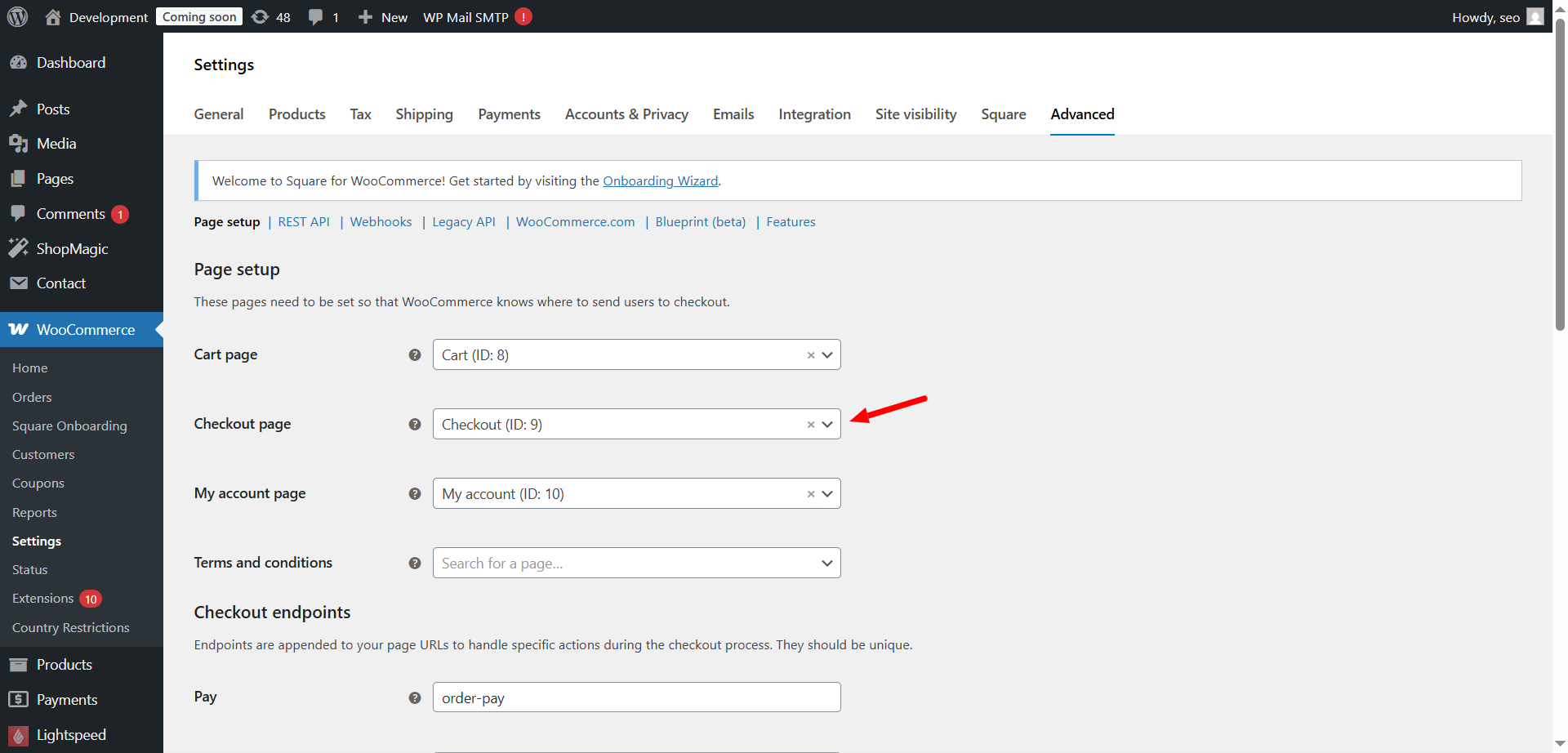This screenshot has height=753, width=1568.
Task: Switch to the Accounts & Privacy tab
Action: coord(626,114)
